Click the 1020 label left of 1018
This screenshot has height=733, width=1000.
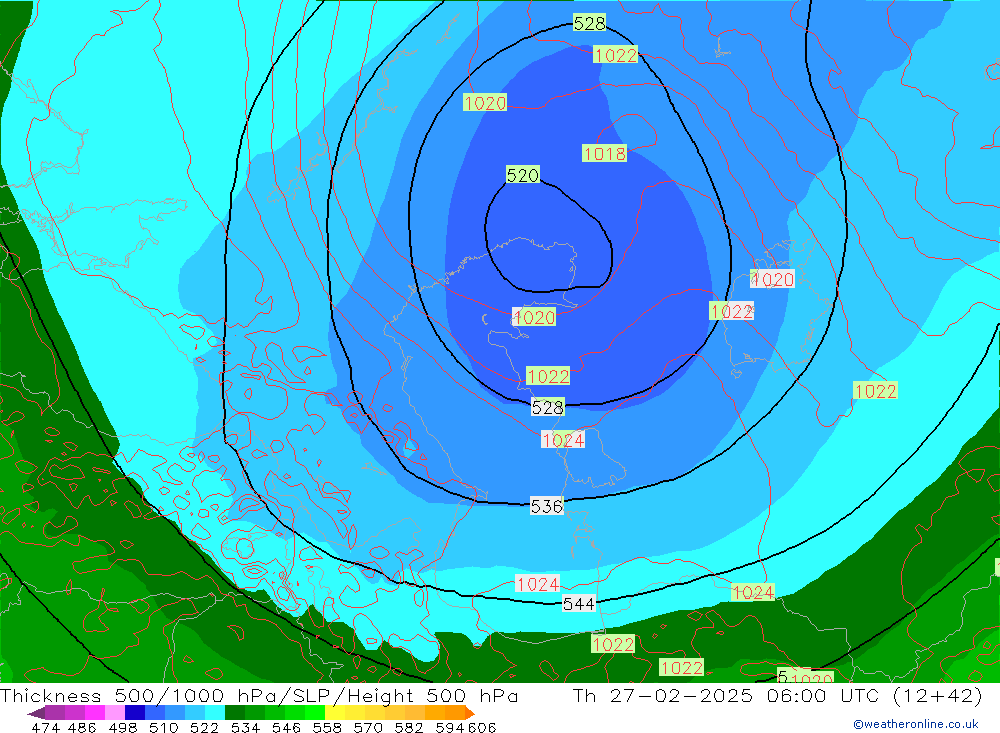485,102
